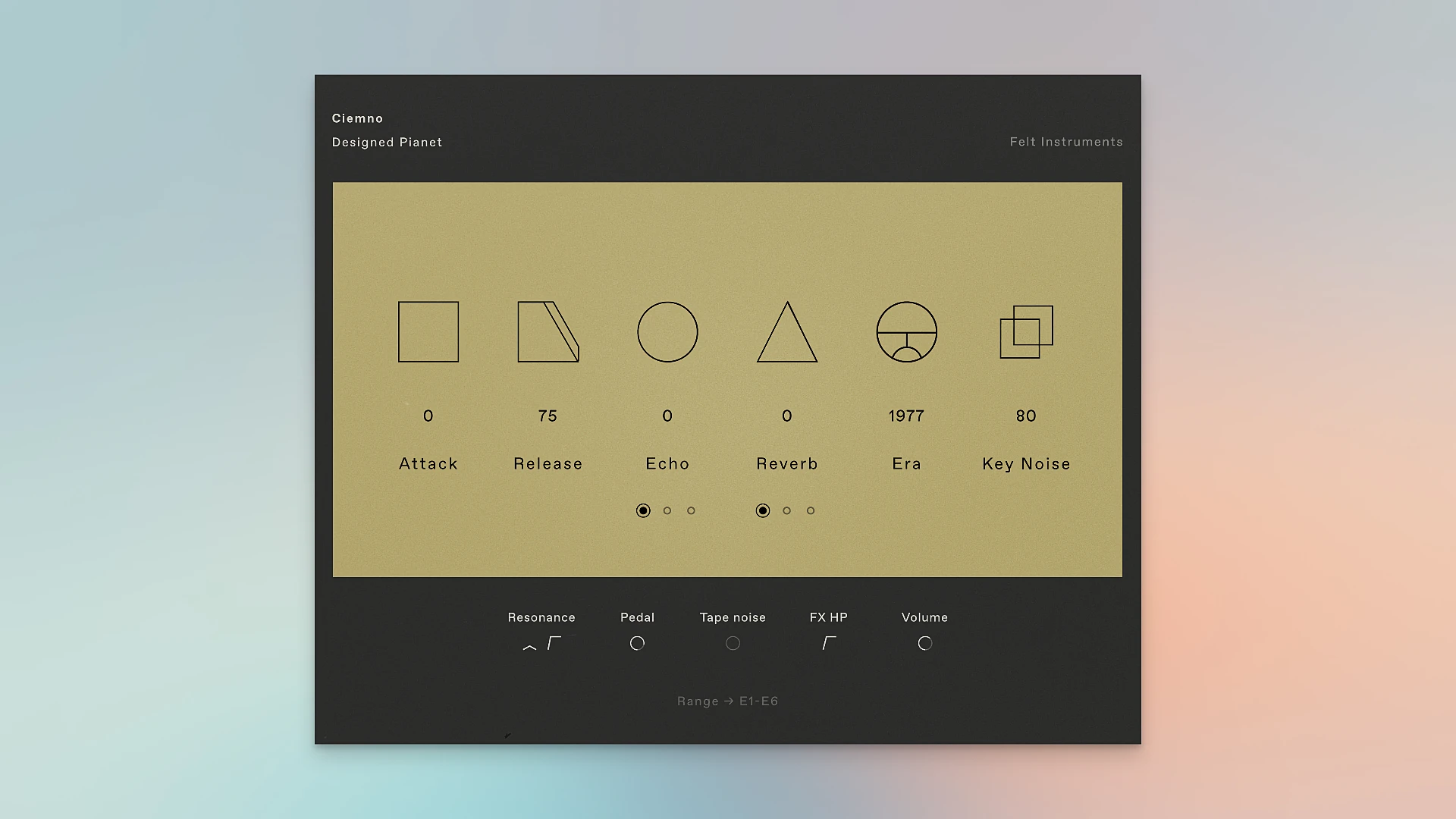Image resolution: width=1456 pixels, height=819 pixels.
Task: Click the Era split-circle icon
Action: pos(907,332)
